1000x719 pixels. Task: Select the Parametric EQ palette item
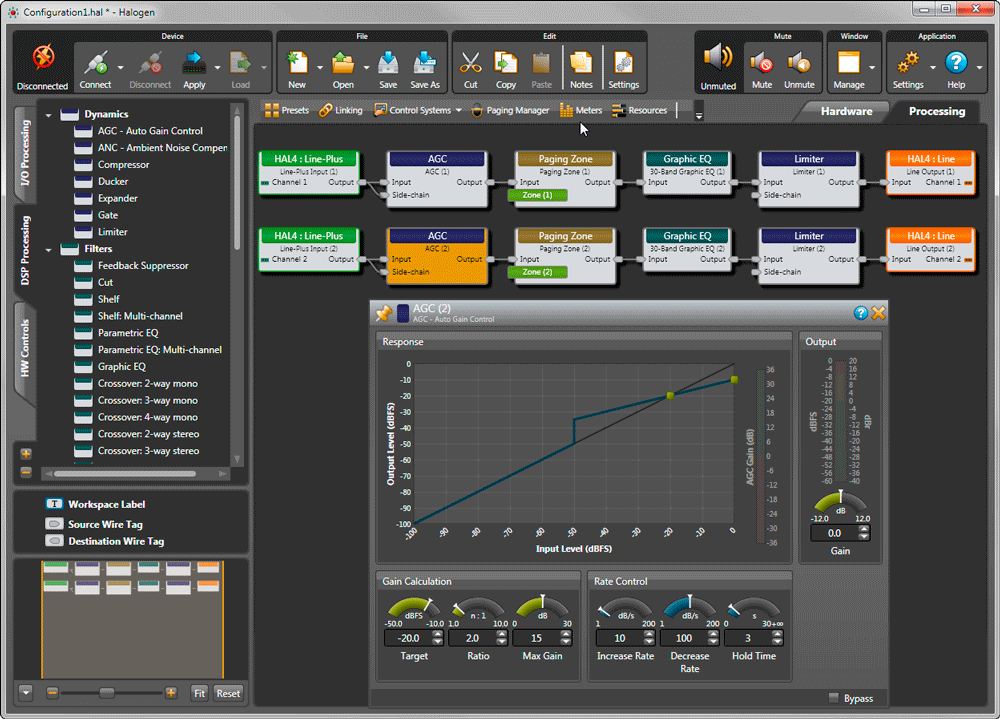(128, 333)
